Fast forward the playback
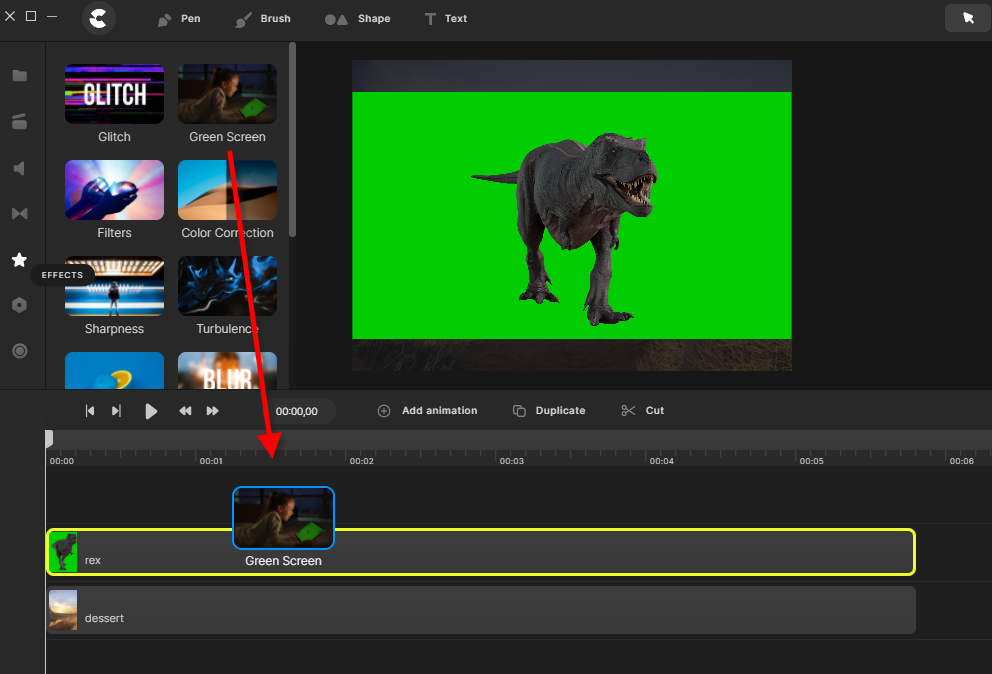992x674 pixels. coord(213,411)
